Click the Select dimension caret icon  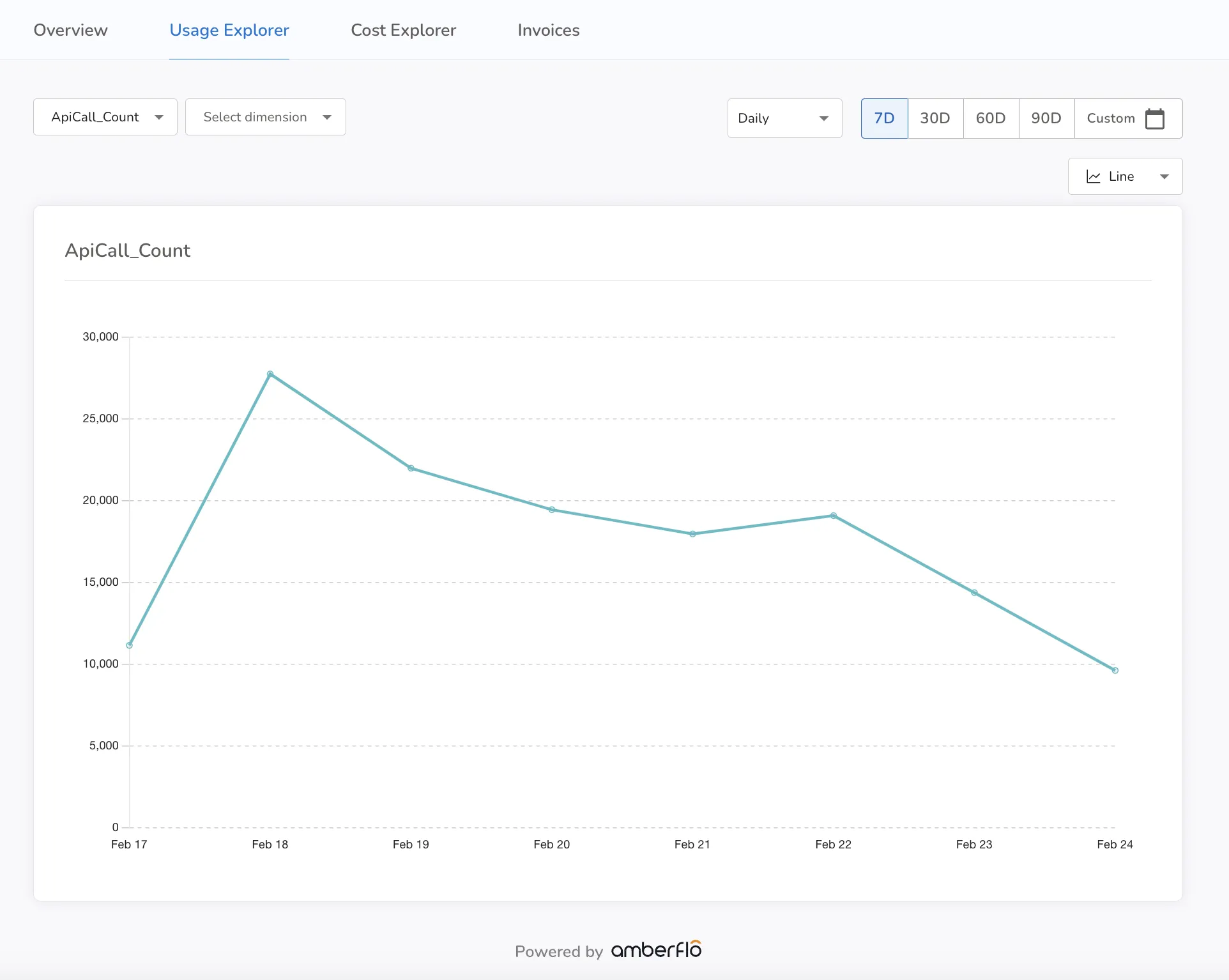pyautogui.click(x=327, y=117)
